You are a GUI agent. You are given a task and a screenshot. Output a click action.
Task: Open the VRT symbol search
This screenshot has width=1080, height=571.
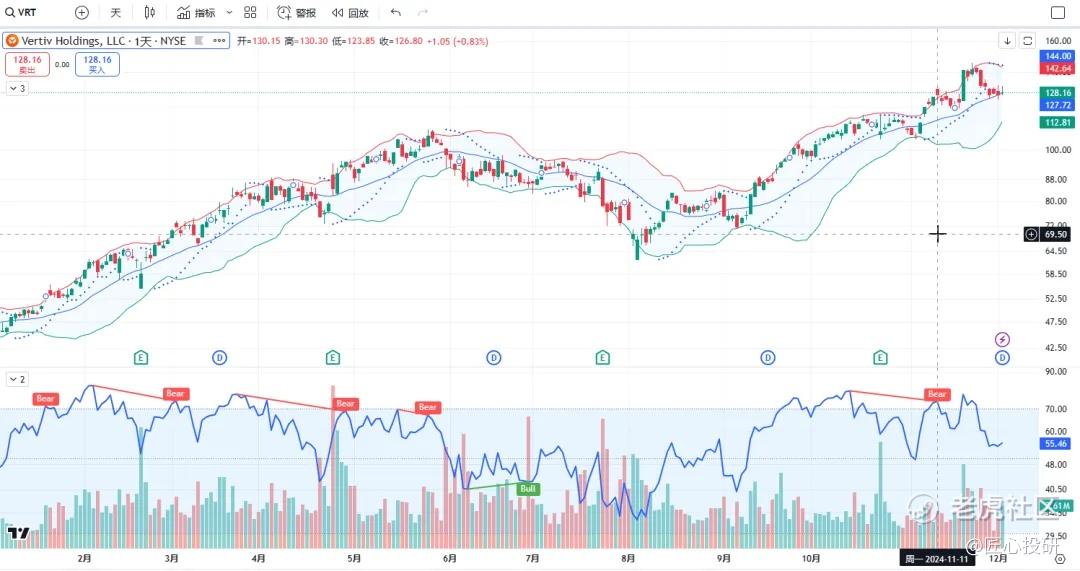[21, 13]
